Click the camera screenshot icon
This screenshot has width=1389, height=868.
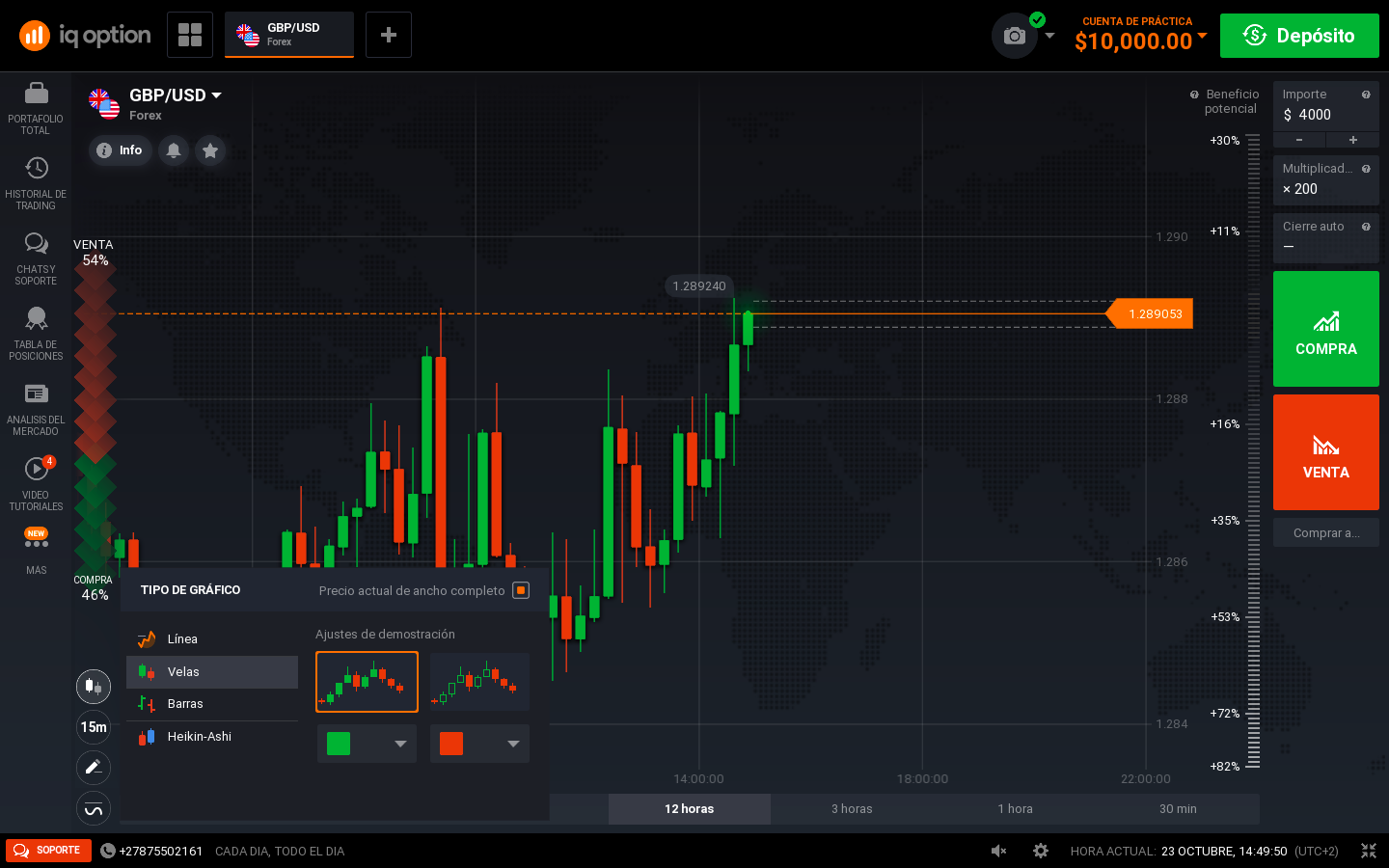1015,36
